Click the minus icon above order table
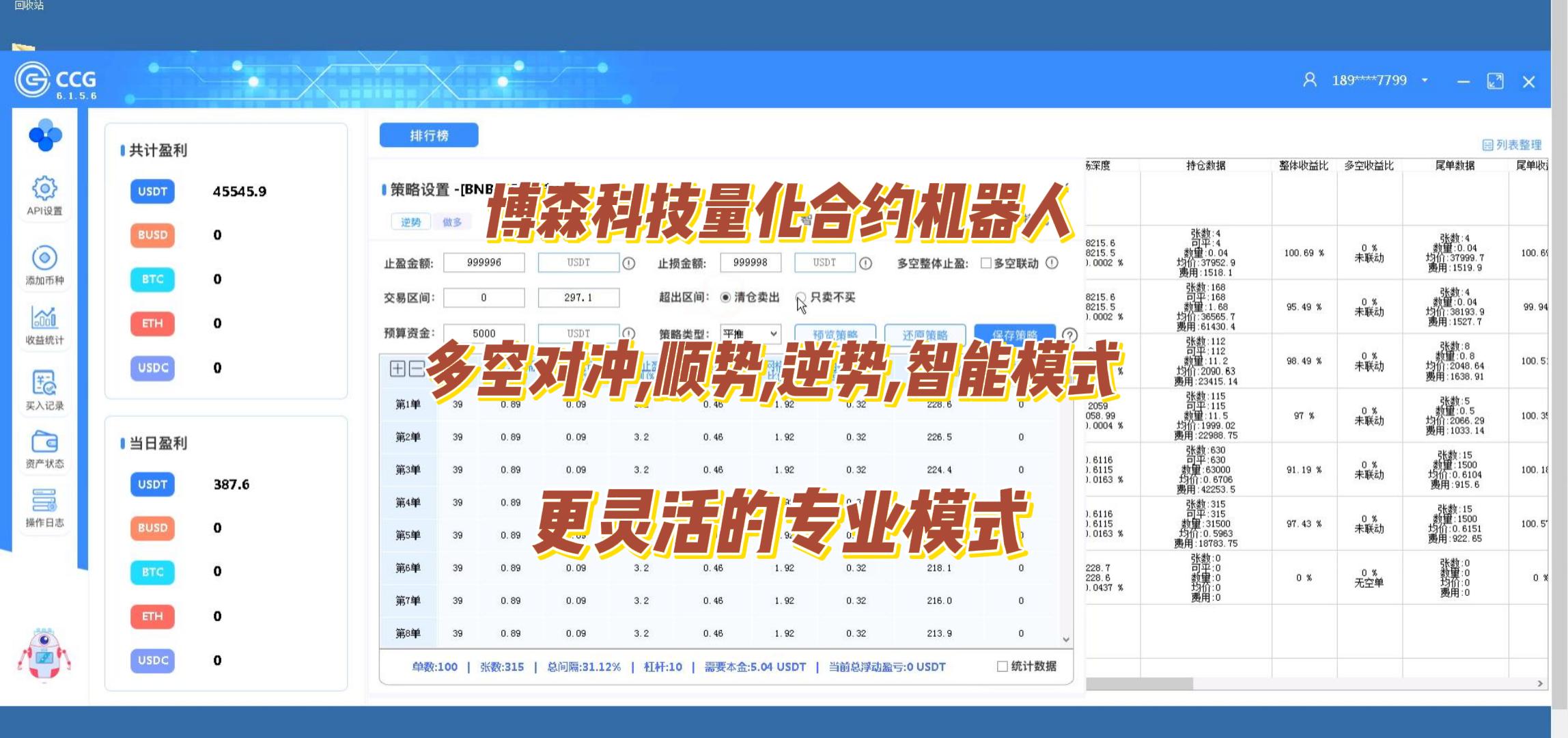The image size is (1568, 738). (x=417, y=369)
